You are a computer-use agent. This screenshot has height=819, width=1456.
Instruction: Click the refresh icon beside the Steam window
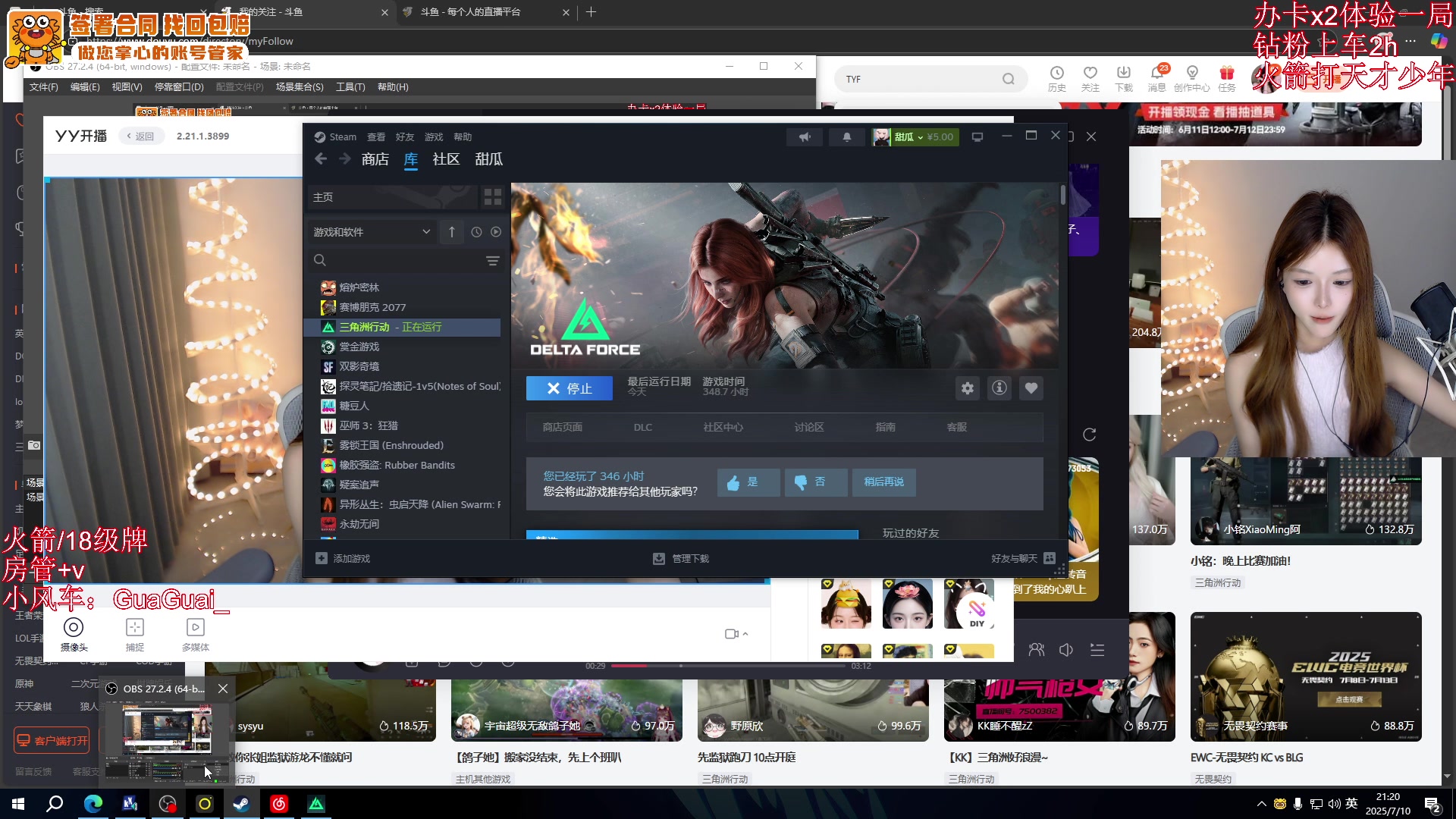(1090, 435)
